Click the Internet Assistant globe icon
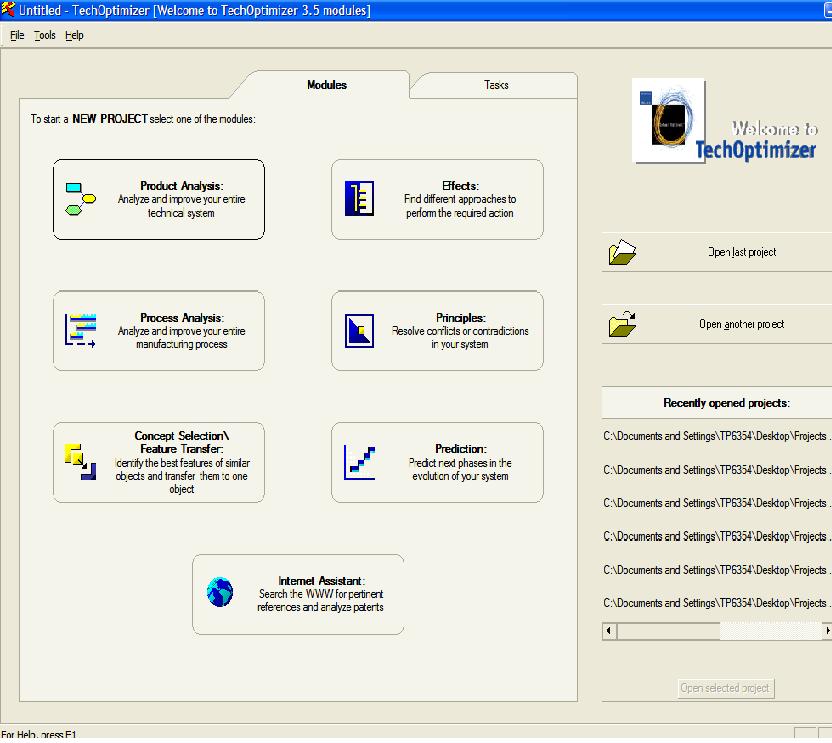The image size is (832, 743). pyautogui.click(x=220, y=592)
